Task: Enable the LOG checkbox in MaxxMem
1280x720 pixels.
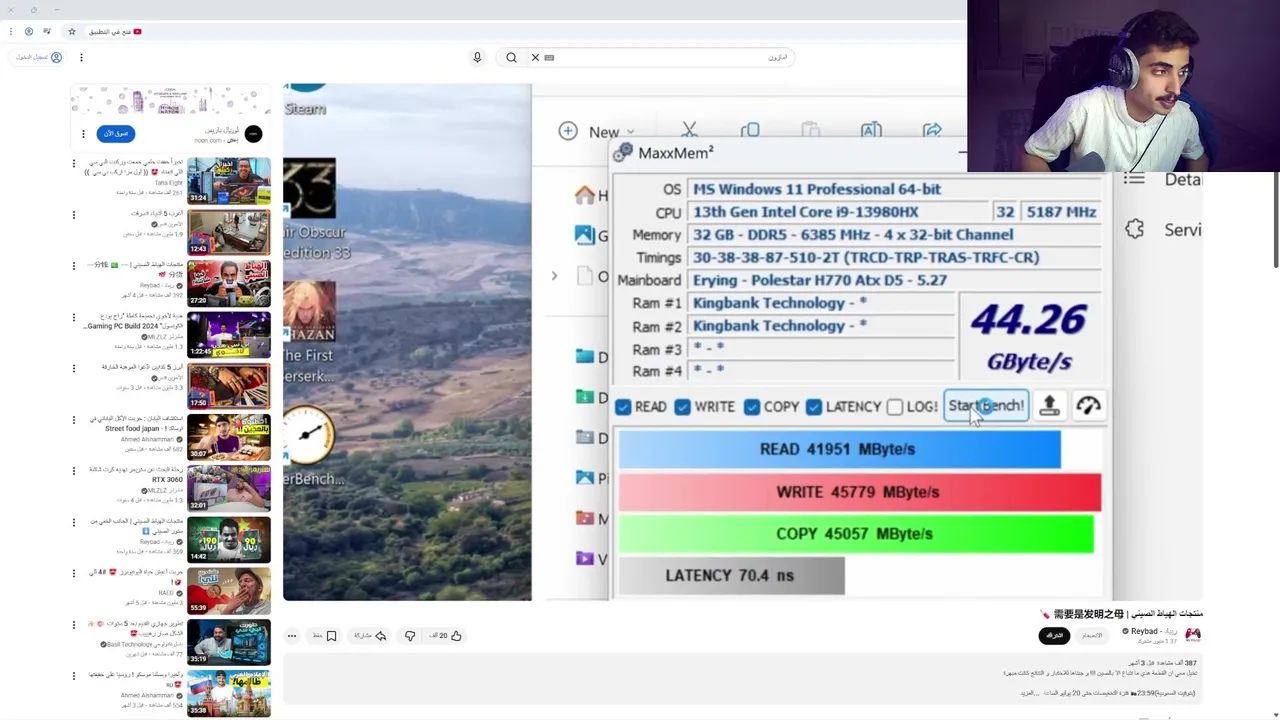Action: (x=895, y=407)
